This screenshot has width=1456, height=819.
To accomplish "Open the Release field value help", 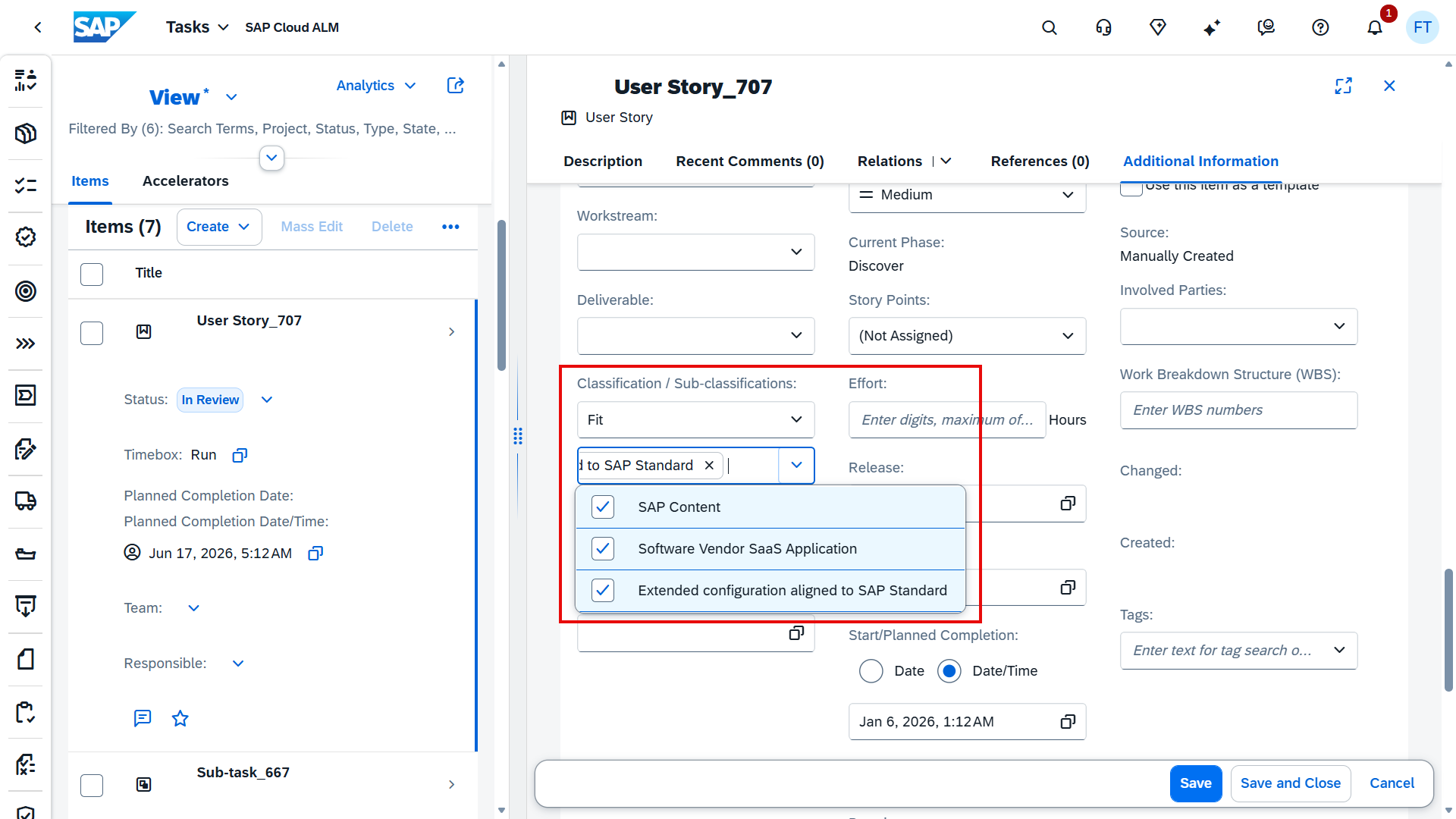I will click(x=1068, y=504).
